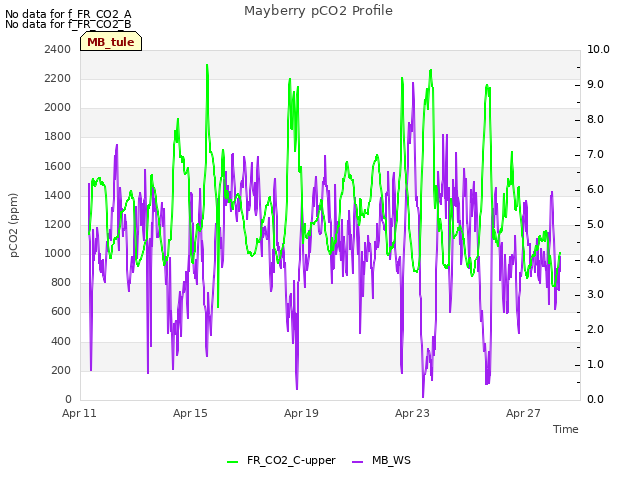The image size is (640, 480).
Task: Click the 2400 left axis value
Action: coord(58,49)
